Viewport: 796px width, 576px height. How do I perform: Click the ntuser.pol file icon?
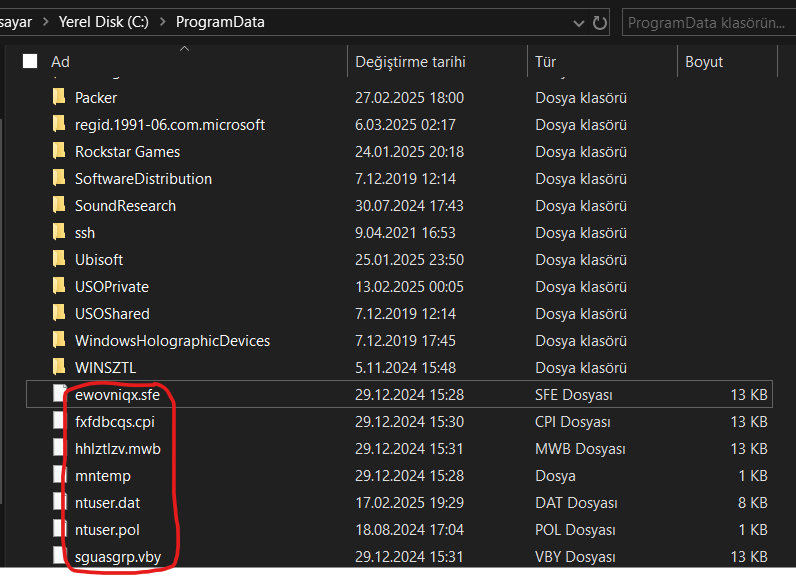tap(60, 529)
